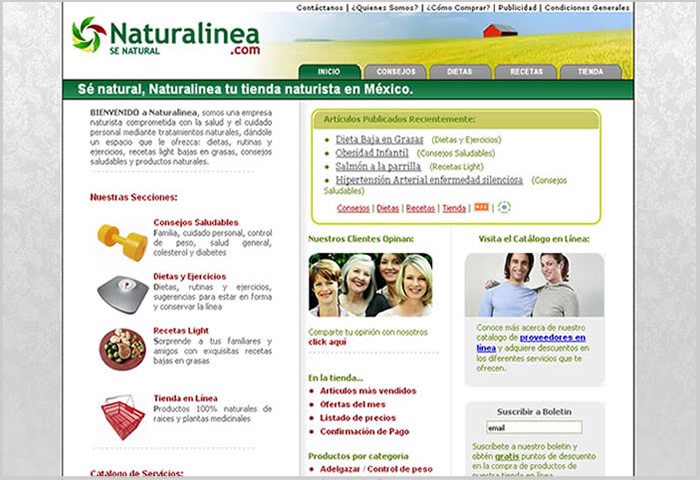Image resolution: width=700 pixels, height=480 pixels.
Task: Switch to the INICIO tab
Action: [x=329, y=72]
